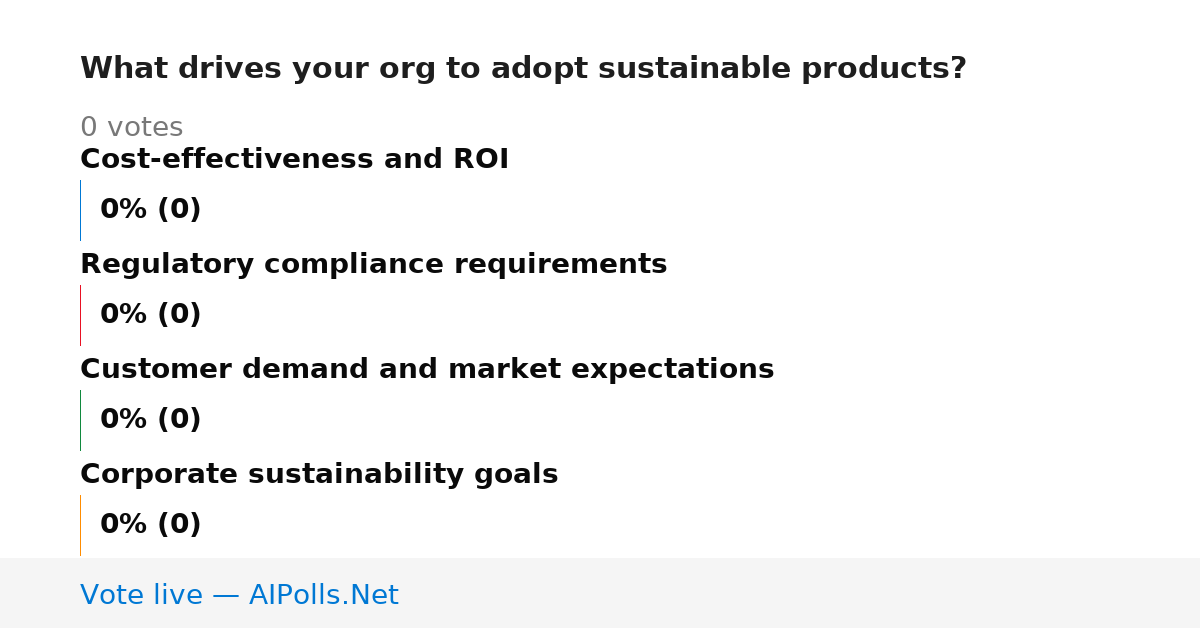
Task: Open the Vote live — AIPolls.Net link
Action: tap(239, 595)
